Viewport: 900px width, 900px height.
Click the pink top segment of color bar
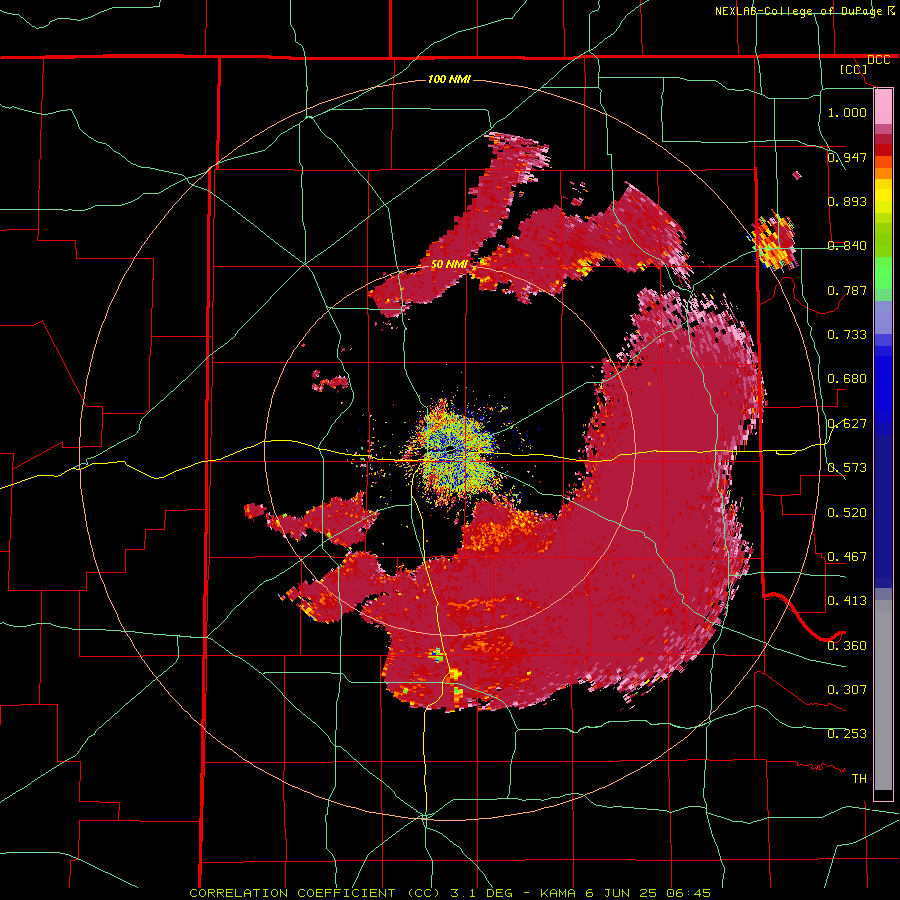pyautogui.click(x=883, y=106)
